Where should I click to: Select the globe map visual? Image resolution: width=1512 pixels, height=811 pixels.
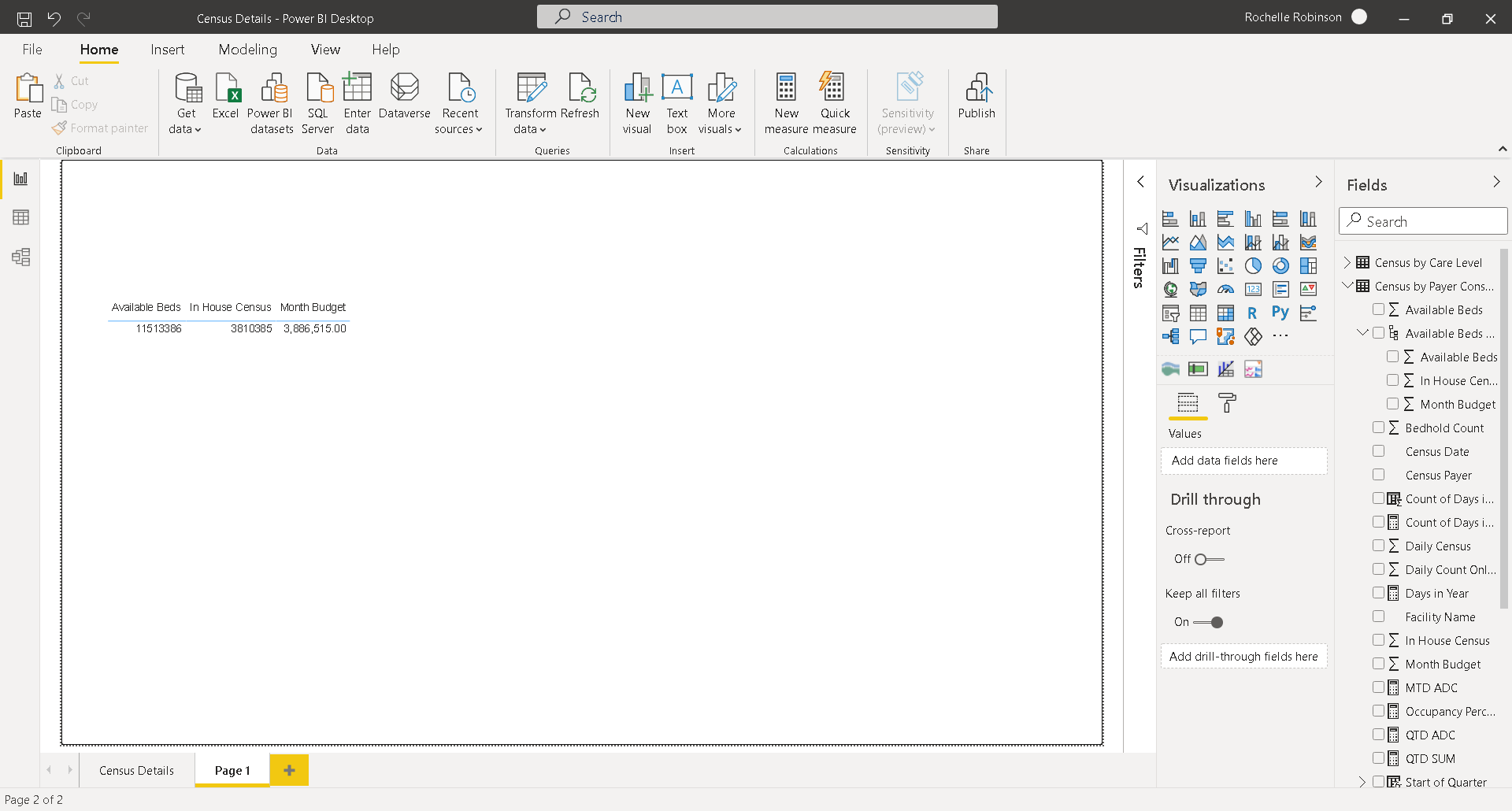[1170, 290]
